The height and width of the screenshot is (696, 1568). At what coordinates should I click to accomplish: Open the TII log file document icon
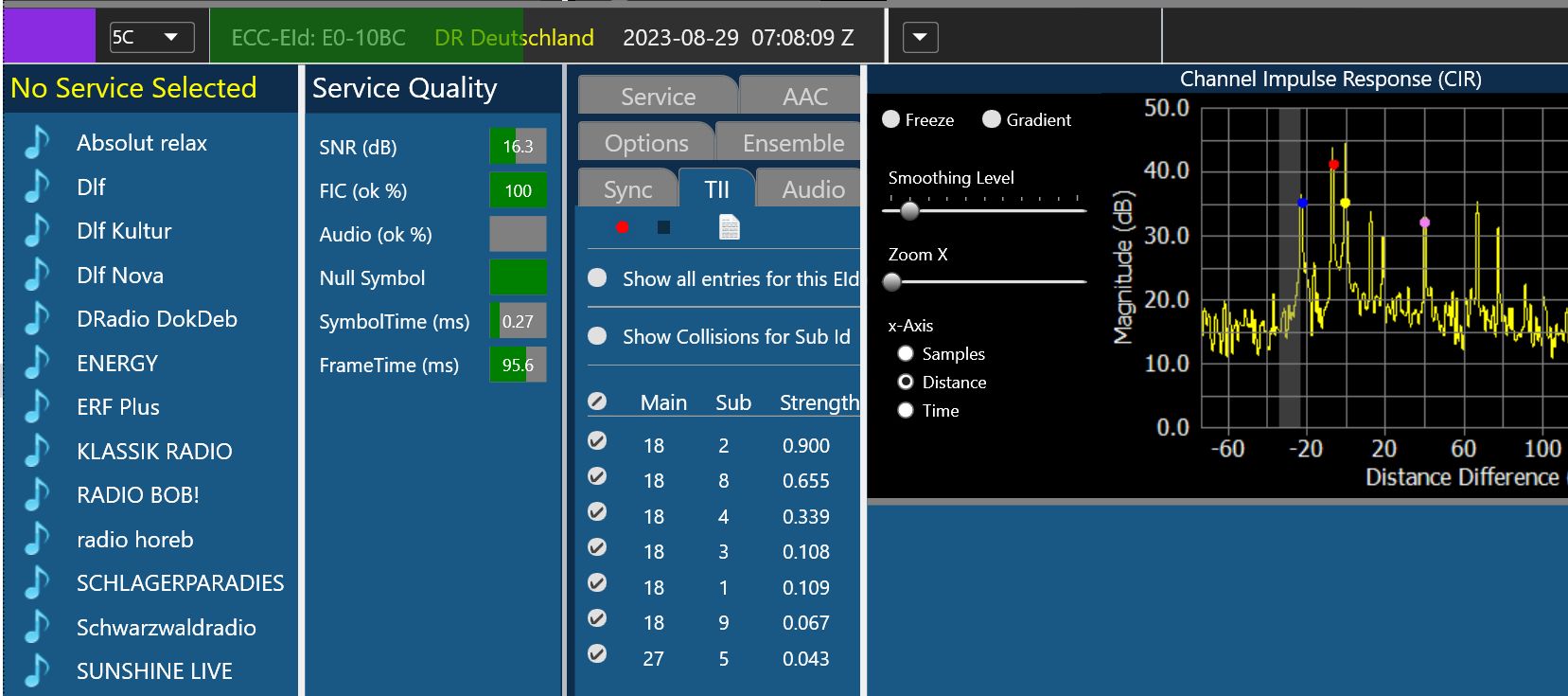[x=729, y=227]
